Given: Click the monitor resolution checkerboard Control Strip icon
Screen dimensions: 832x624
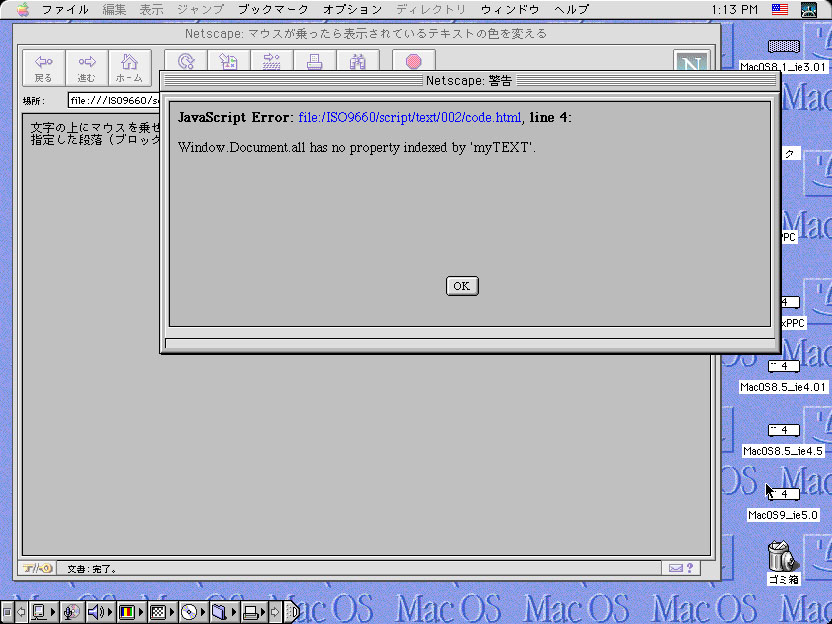Looking at the screenshot, I should (161, 612).
